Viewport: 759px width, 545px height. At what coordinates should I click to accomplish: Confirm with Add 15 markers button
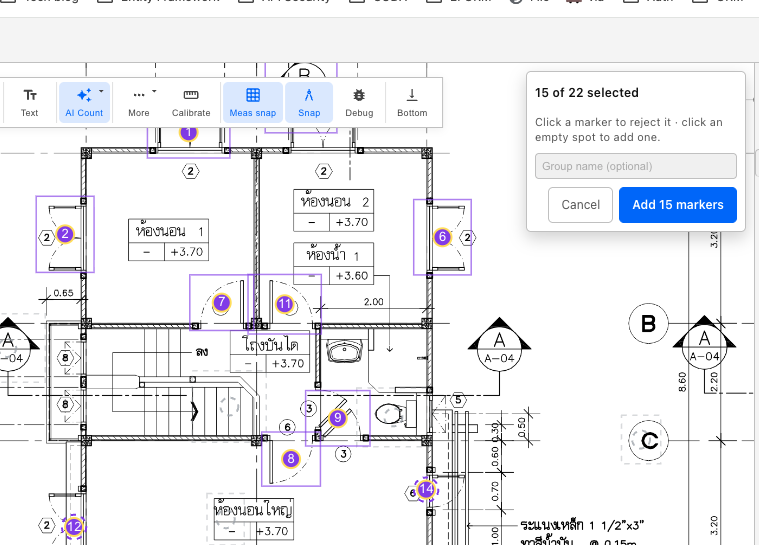tap(678, 205)
